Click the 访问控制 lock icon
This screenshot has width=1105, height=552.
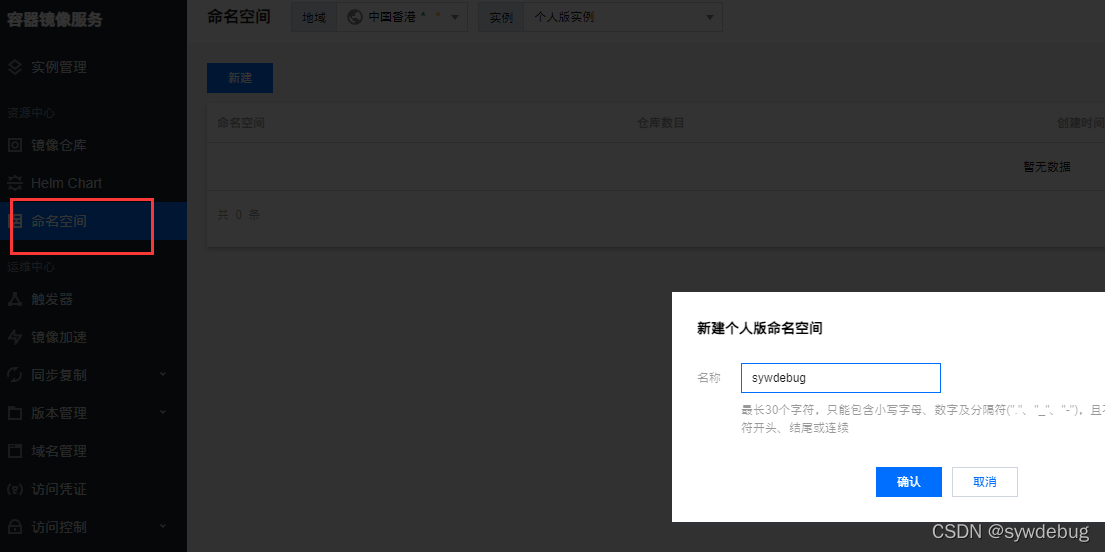[x=15, y=527]
